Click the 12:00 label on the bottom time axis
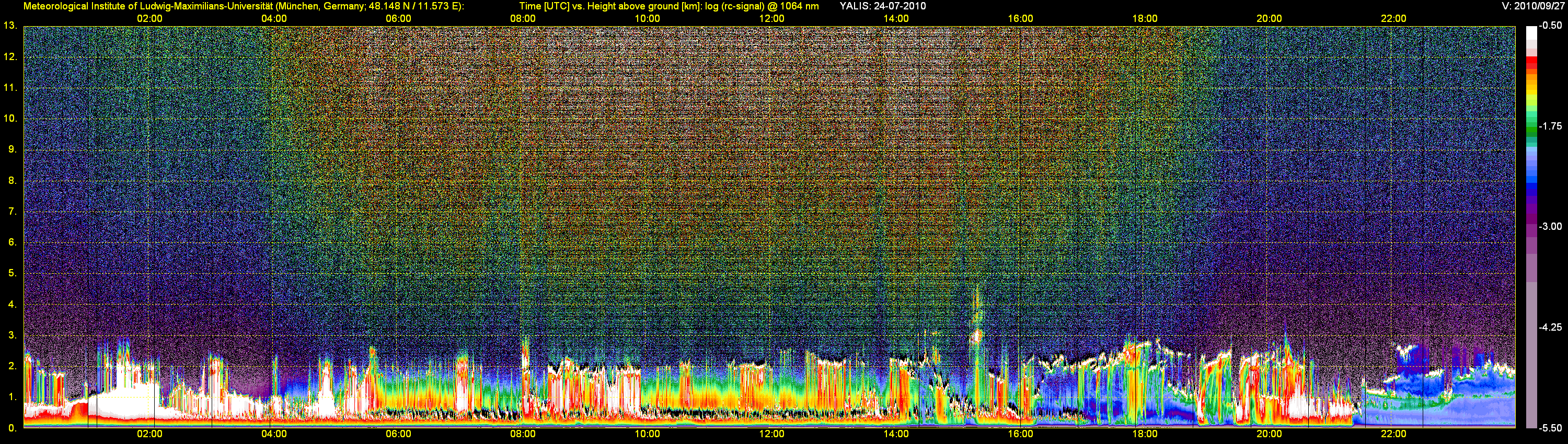Image resolution: width=1568 pixels, height=444 pixels. point(772,434)
